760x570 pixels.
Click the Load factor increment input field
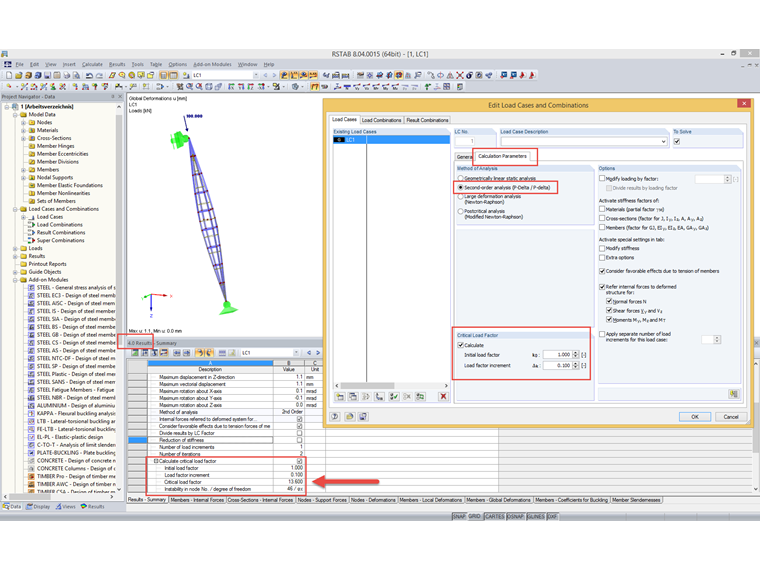point(557,365)
